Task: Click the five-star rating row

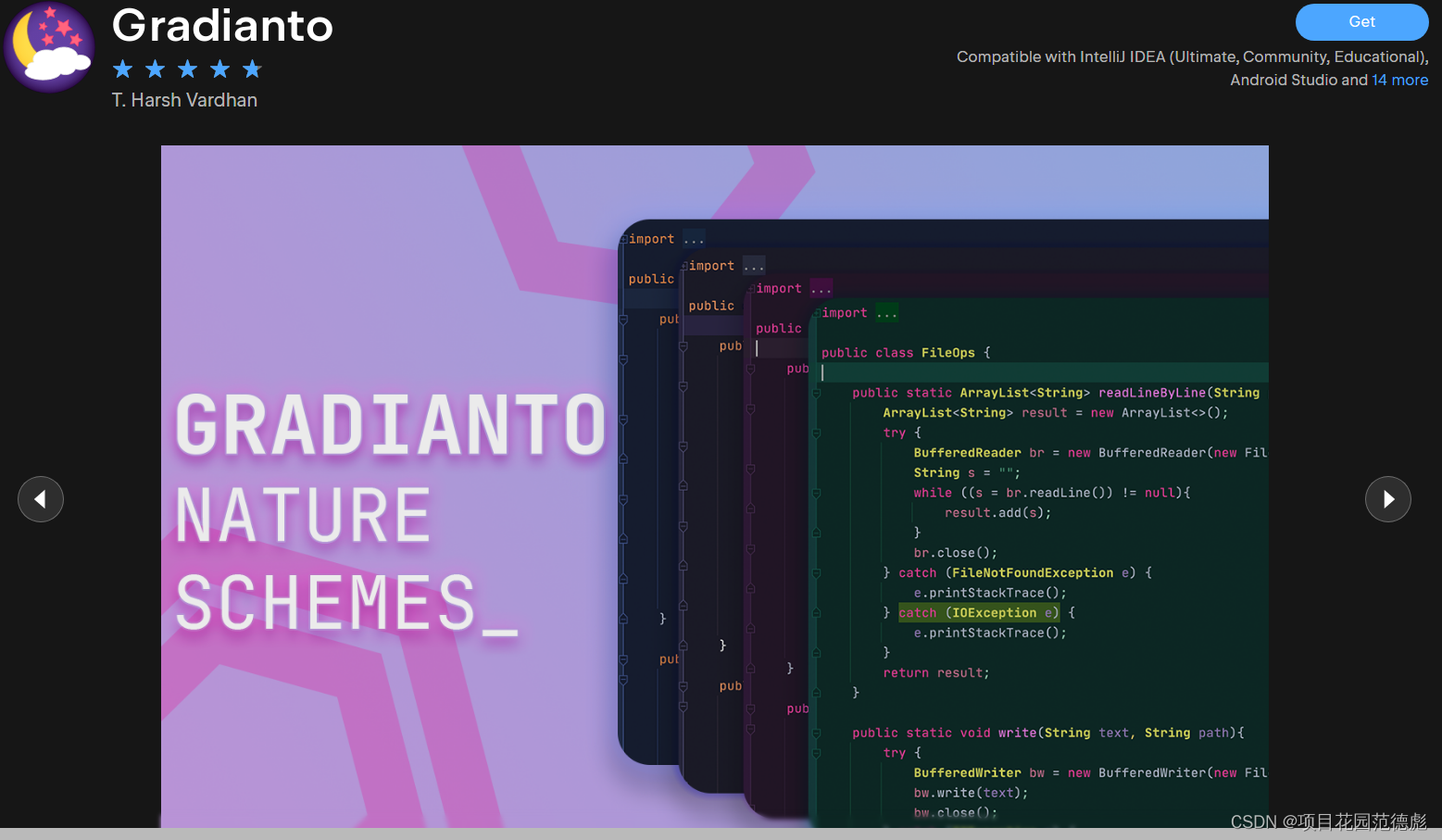Action: click(x=187, y=69)
